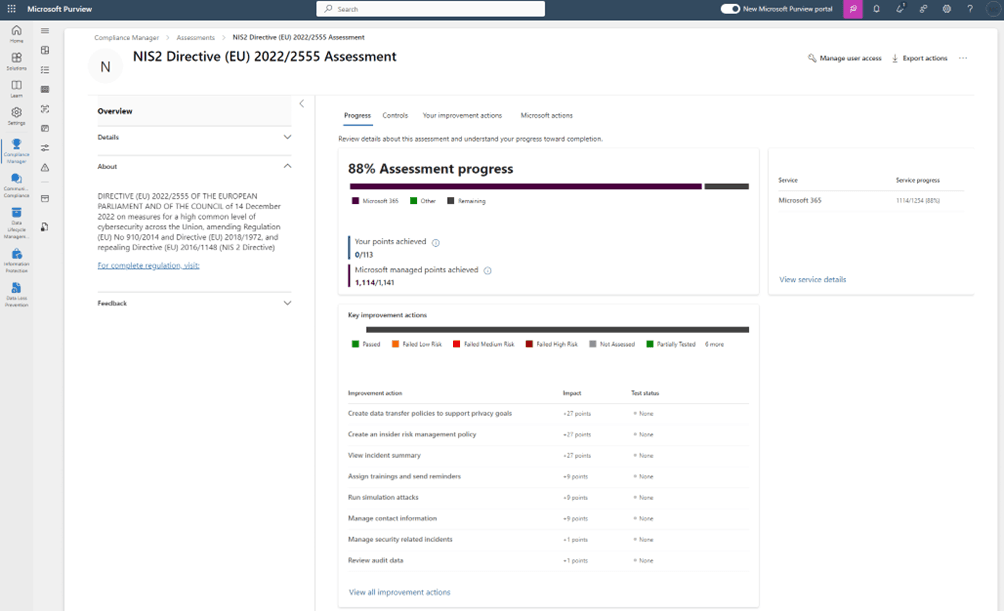Click the scan frame icon in secondary nav
Image resolution: width=1004 pixels, height=611 pixels.
point(45,109)
